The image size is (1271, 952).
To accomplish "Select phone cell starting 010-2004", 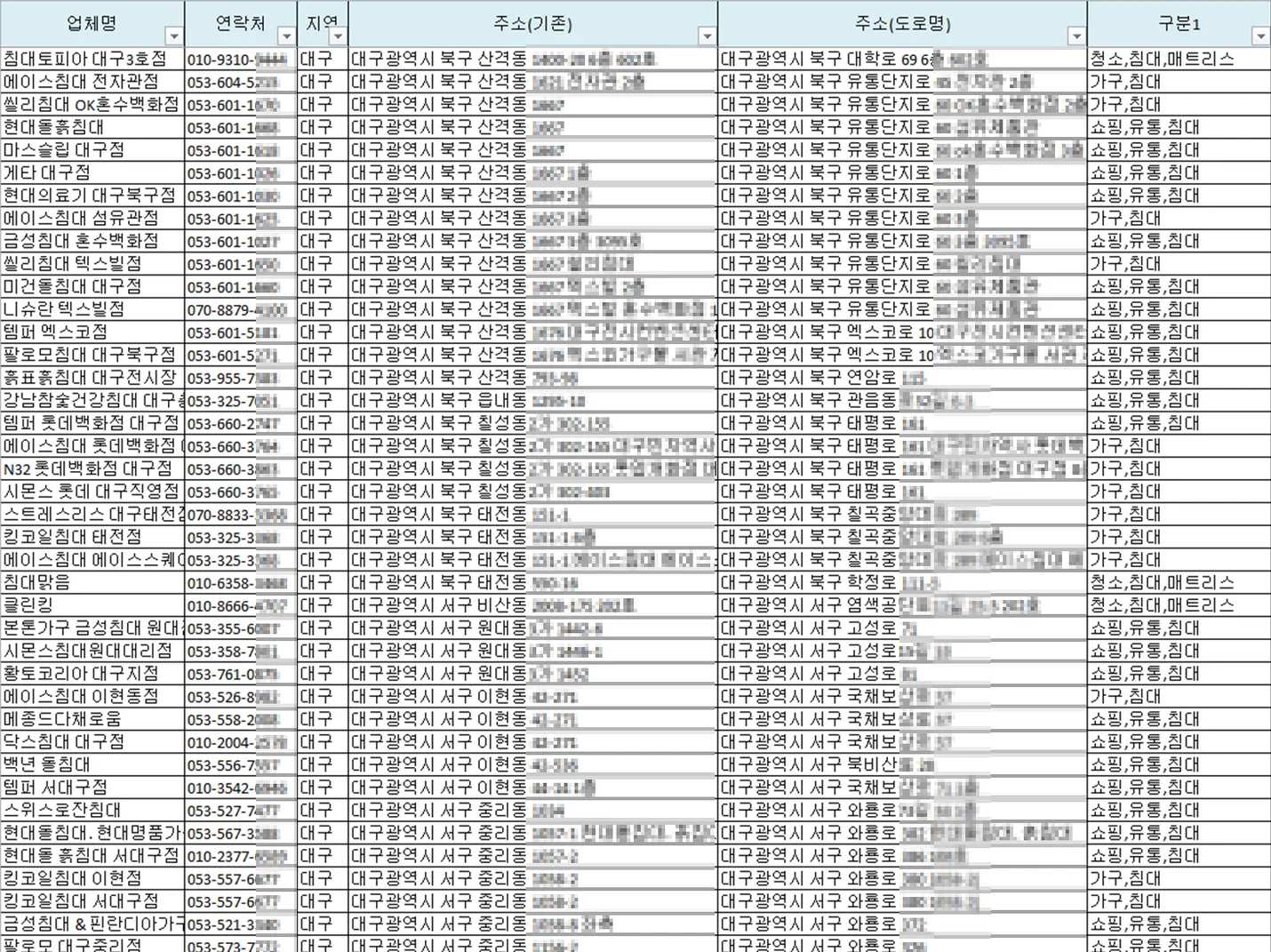I will pyautogui.click(x=241, y=743).
